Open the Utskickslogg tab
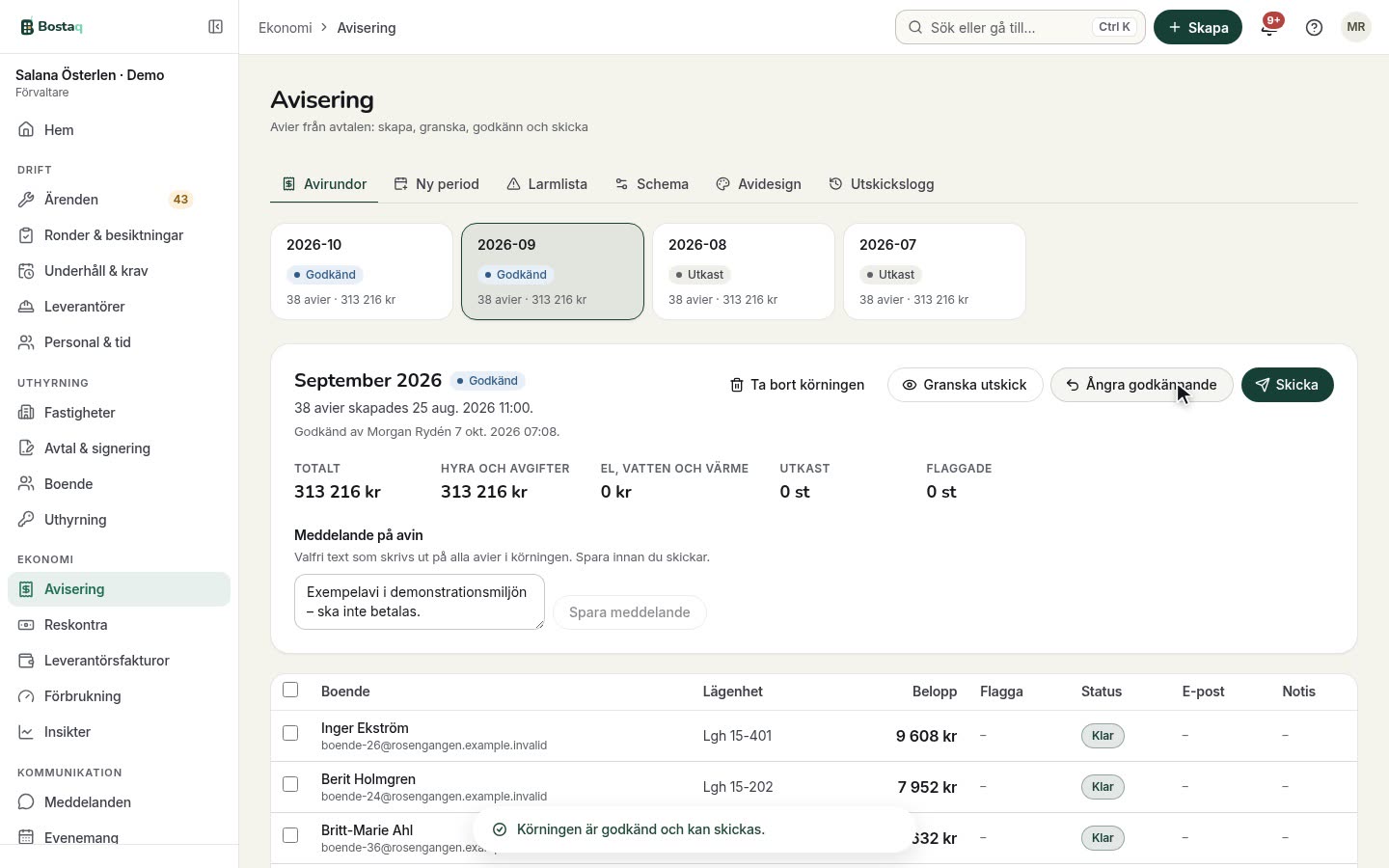The width and height of the screenshot is (1389, 868). point(882,184)
